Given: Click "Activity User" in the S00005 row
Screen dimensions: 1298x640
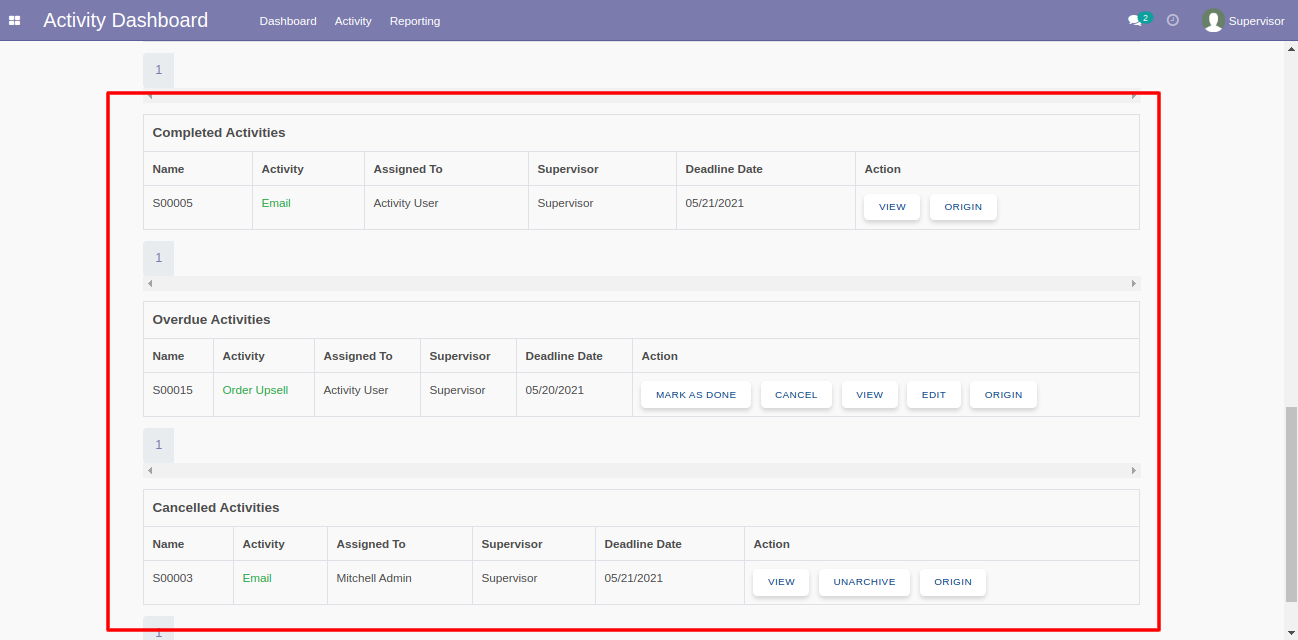Looking at the screenshot, I should [x=406, y=203].
